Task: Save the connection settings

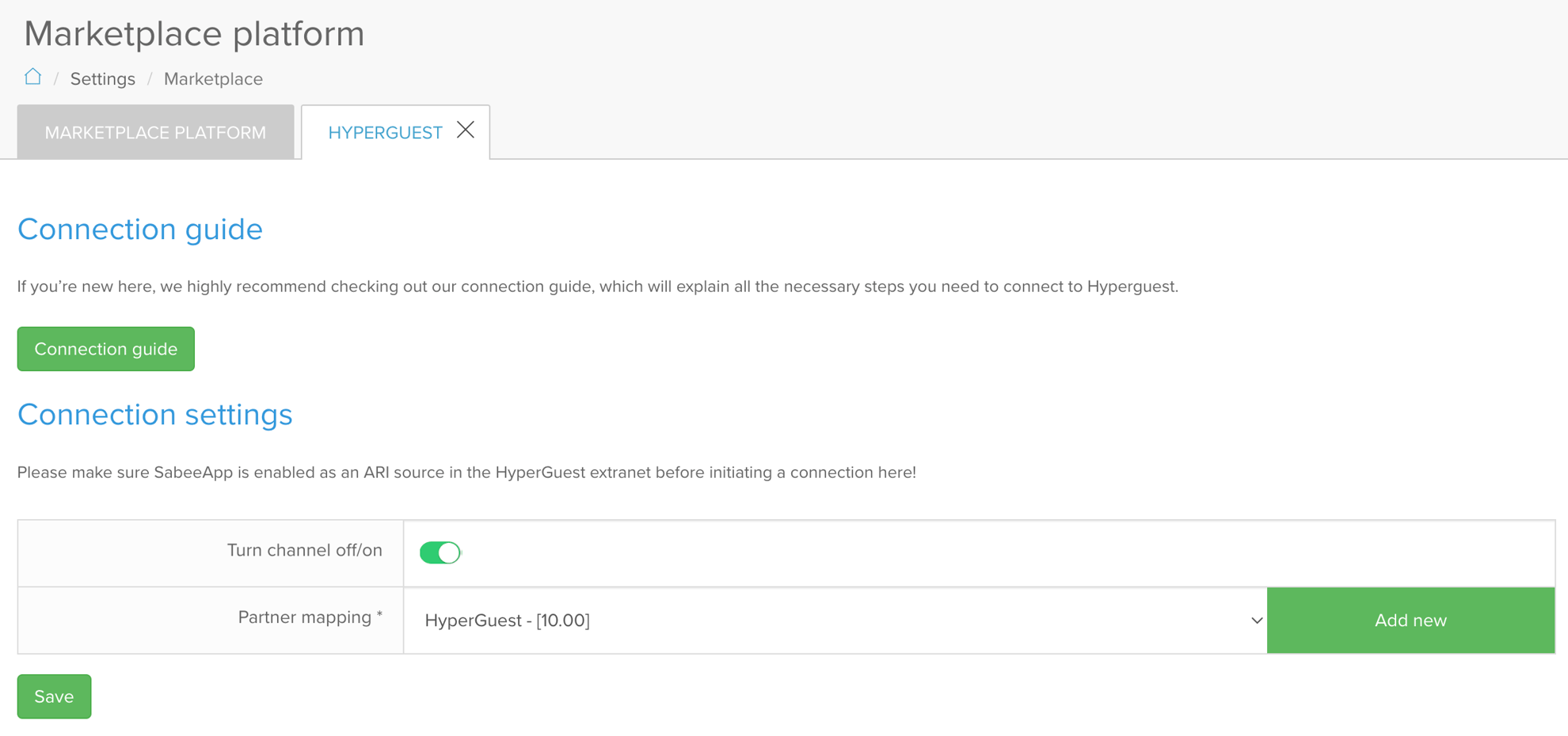Action: coord(54,696)
